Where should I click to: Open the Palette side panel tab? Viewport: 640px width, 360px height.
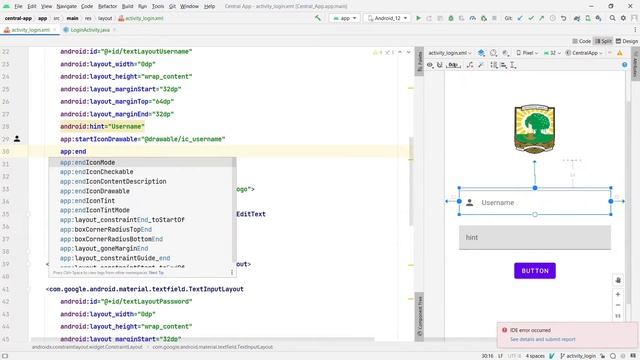[x=419, y=62]
